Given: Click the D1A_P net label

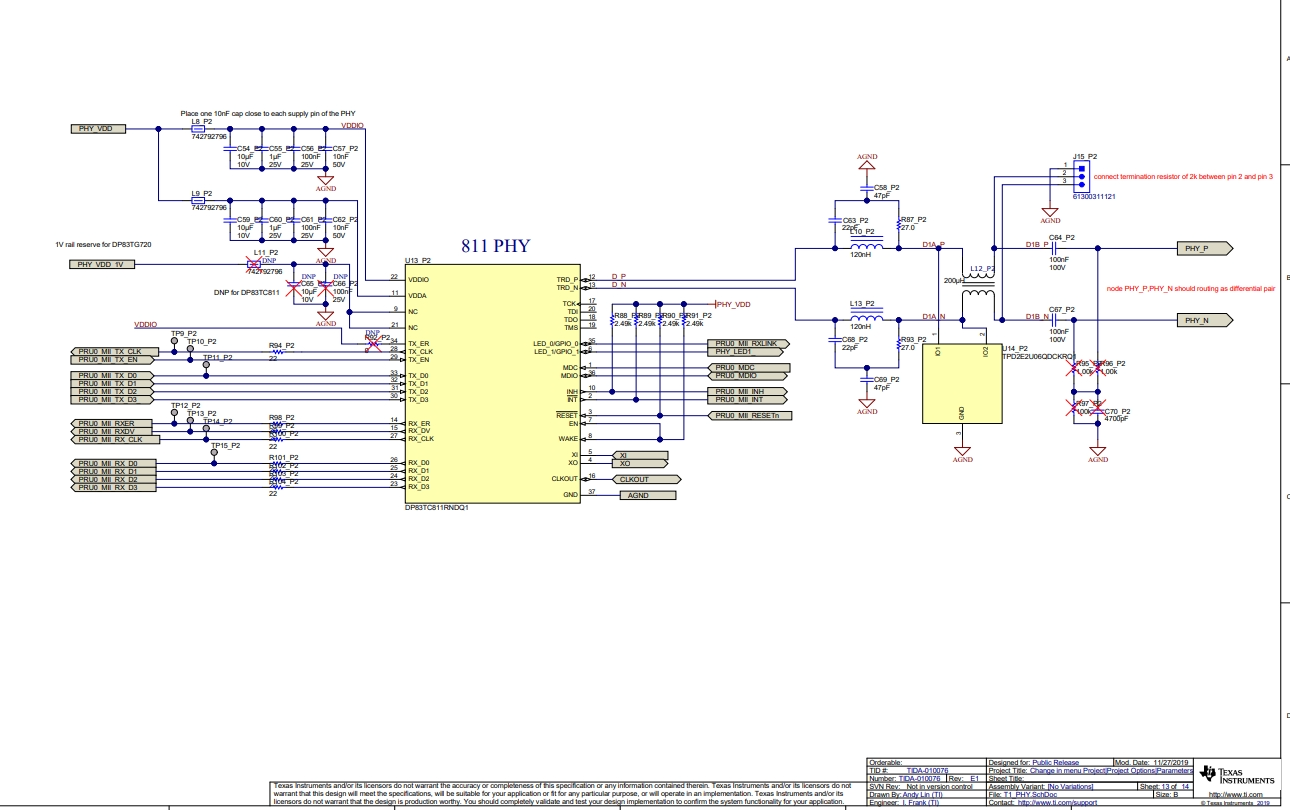Looking at the screenshot, I should coord(933,244).
